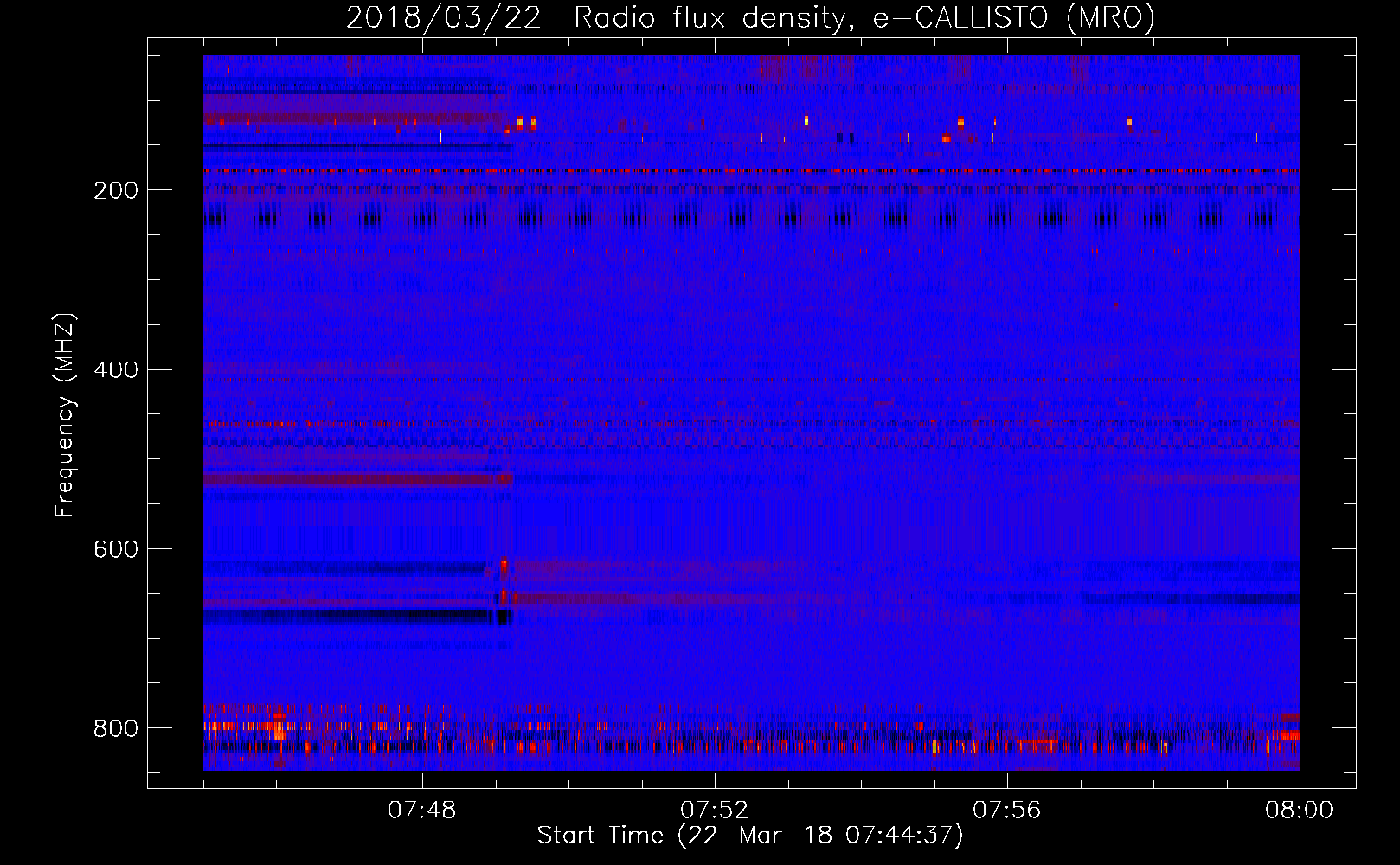
Task: Click the 07:56 time tick label
Action: pos(1007,811)
